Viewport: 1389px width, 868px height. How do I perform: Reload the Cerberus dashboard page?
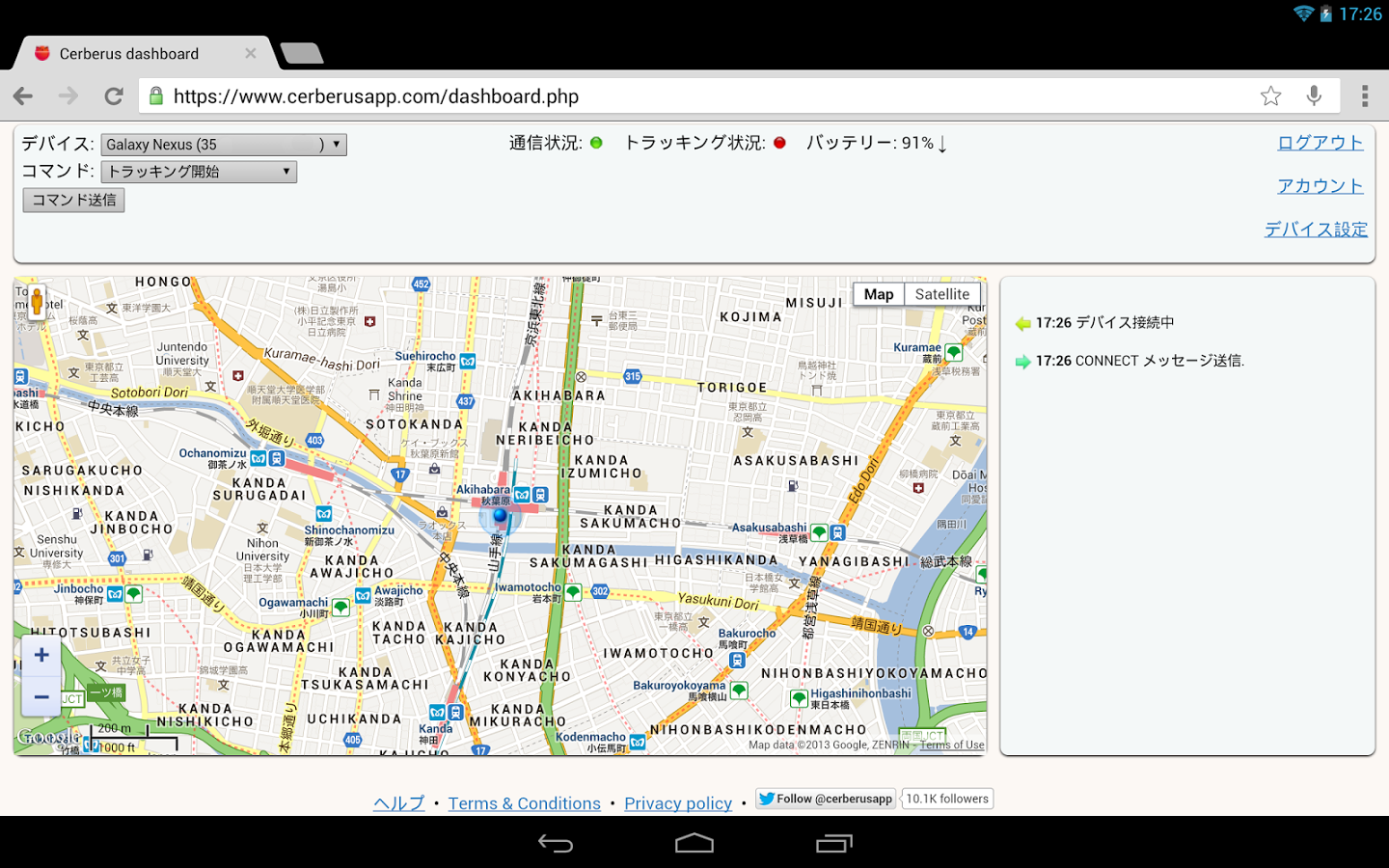114,95
